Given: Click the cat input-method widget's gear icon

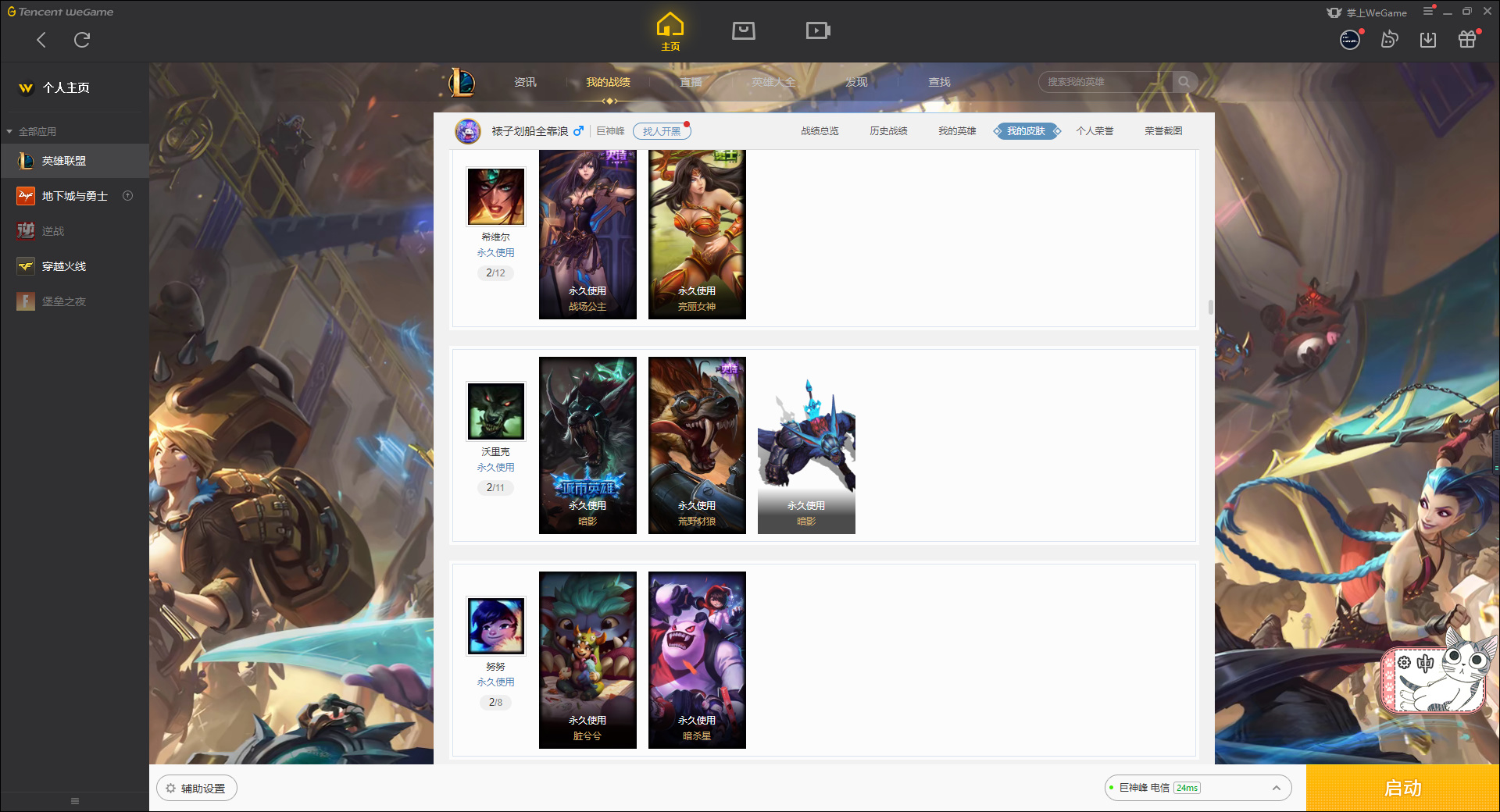Looking at the screenshot, I should click(1404, 662).
